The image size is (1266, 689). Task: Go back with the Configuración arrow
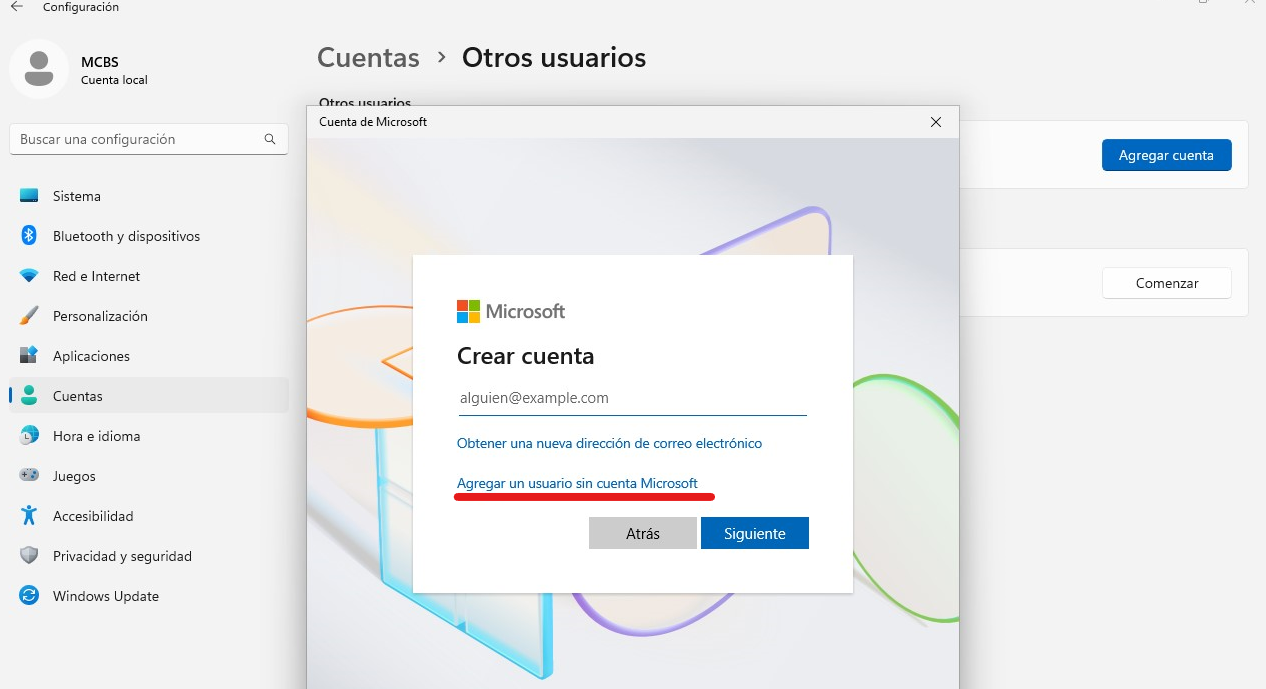[16, 7]
